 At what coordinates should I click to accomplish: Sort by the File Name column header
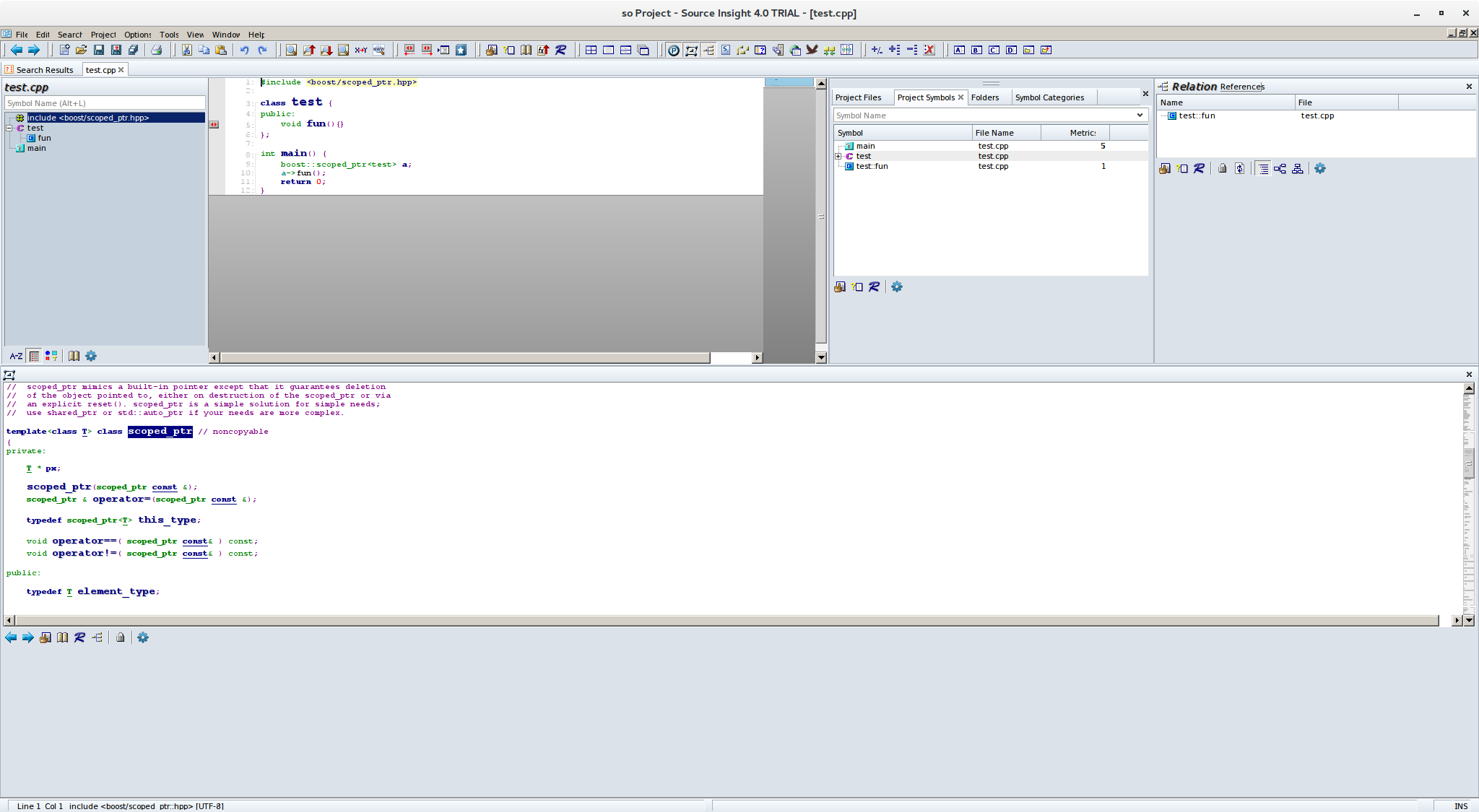tap(1006, 133)
